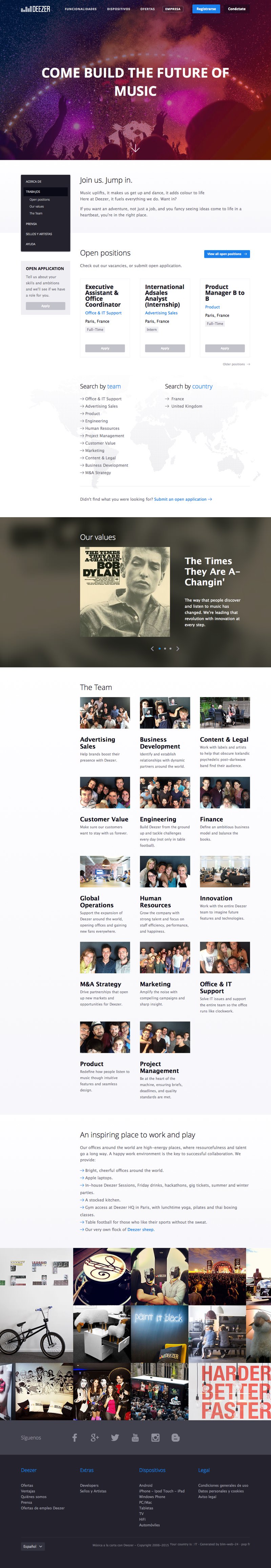Select Trabajos in the sidebar

pyautogui.click(x=46, y=191)
